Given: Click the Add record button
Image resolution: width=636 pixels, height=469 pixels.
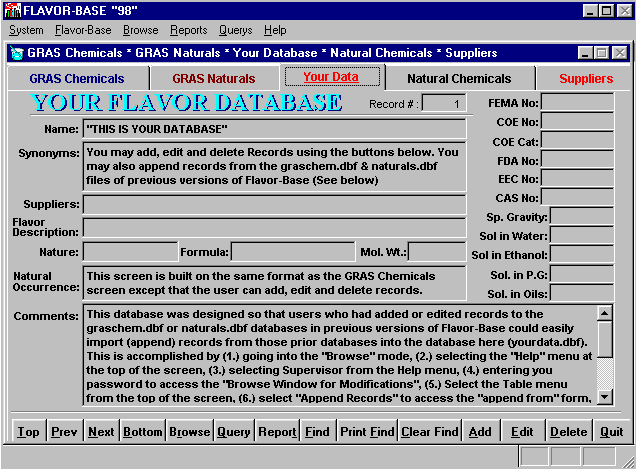Looking at the screenshot, I should click(x=481, y=432).
